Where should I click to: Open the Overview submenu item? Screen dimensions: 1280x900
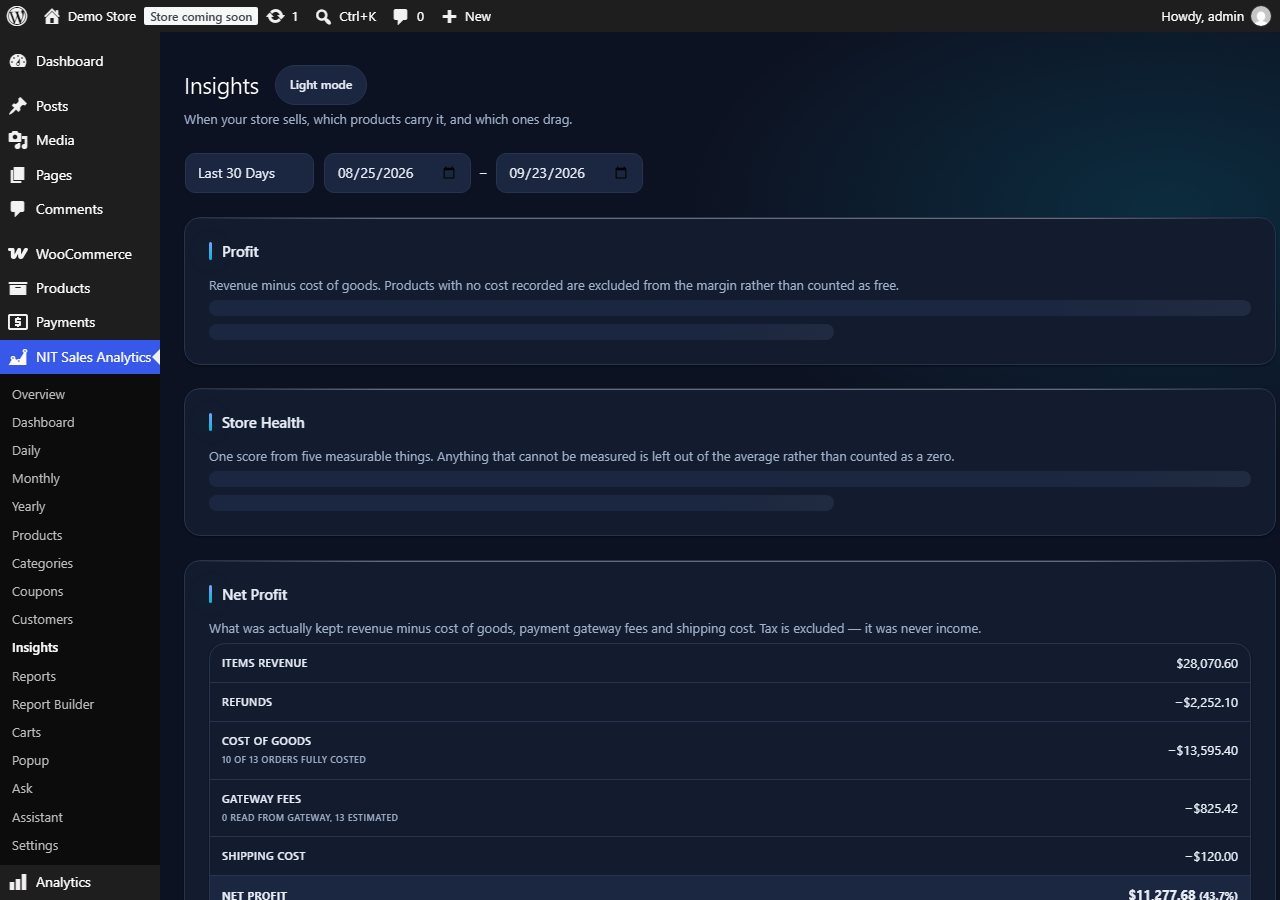point(38,394)
